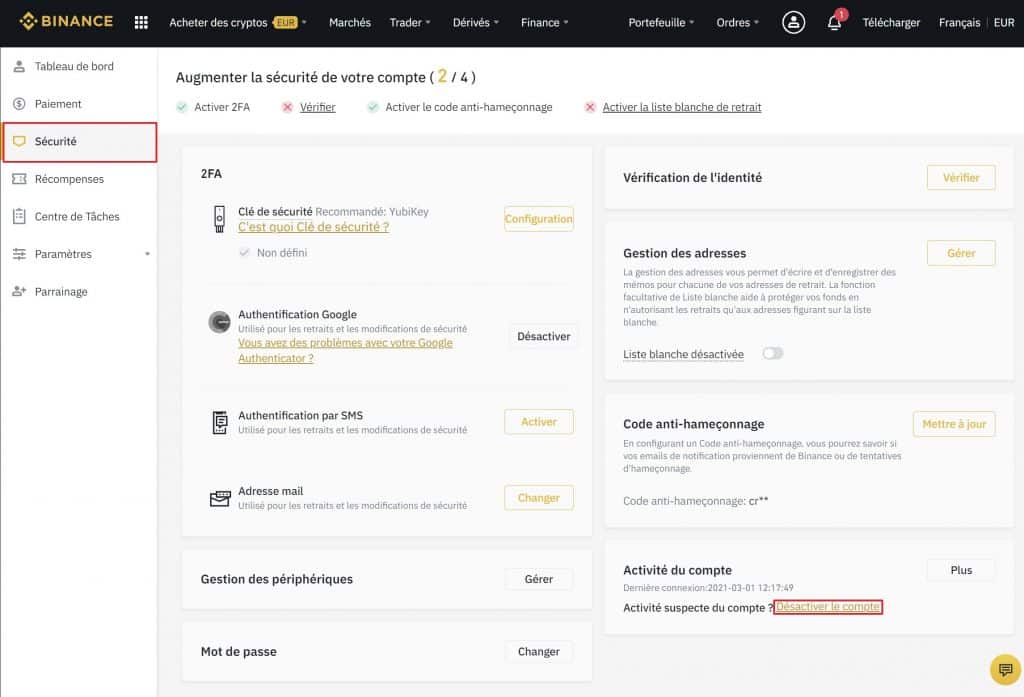Open the Finance dropdown menu

click(541, 21)
